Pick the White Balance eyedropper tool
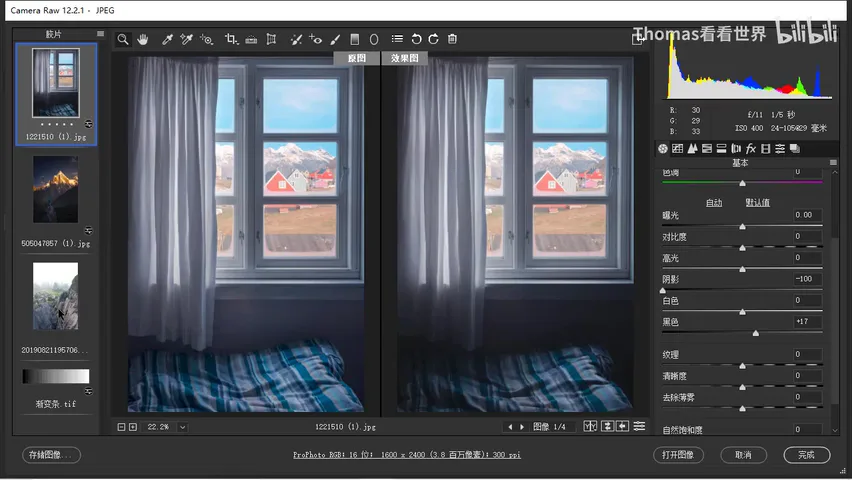Image resolution: width=852 pixels, height=480 pixels. [167, 39]
